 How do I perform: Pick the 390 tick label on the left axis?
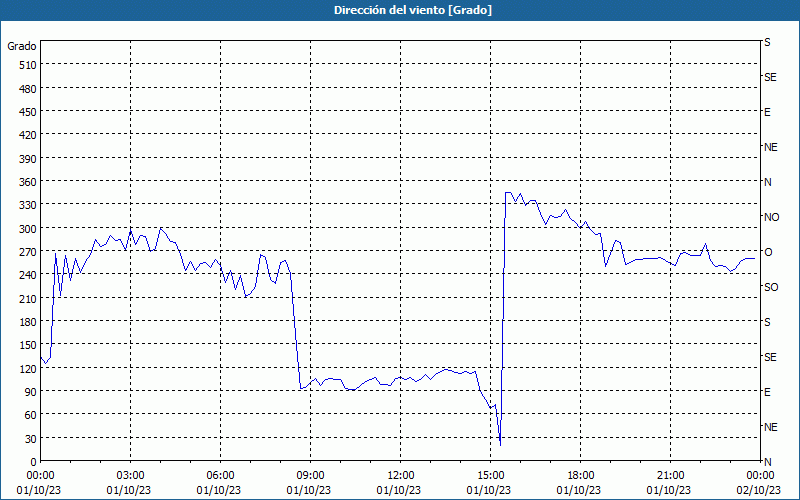click(29, 159)
